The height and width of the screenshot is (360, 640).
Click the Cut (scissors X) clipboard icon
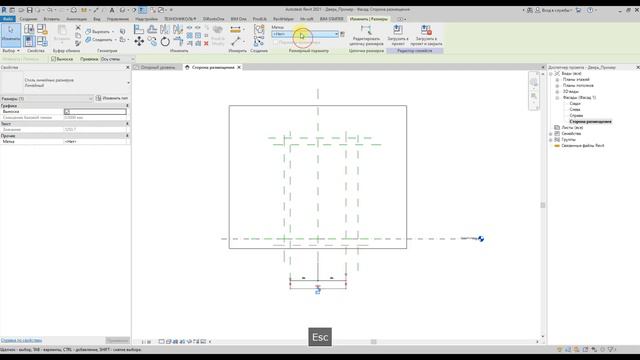pos(78,28)
